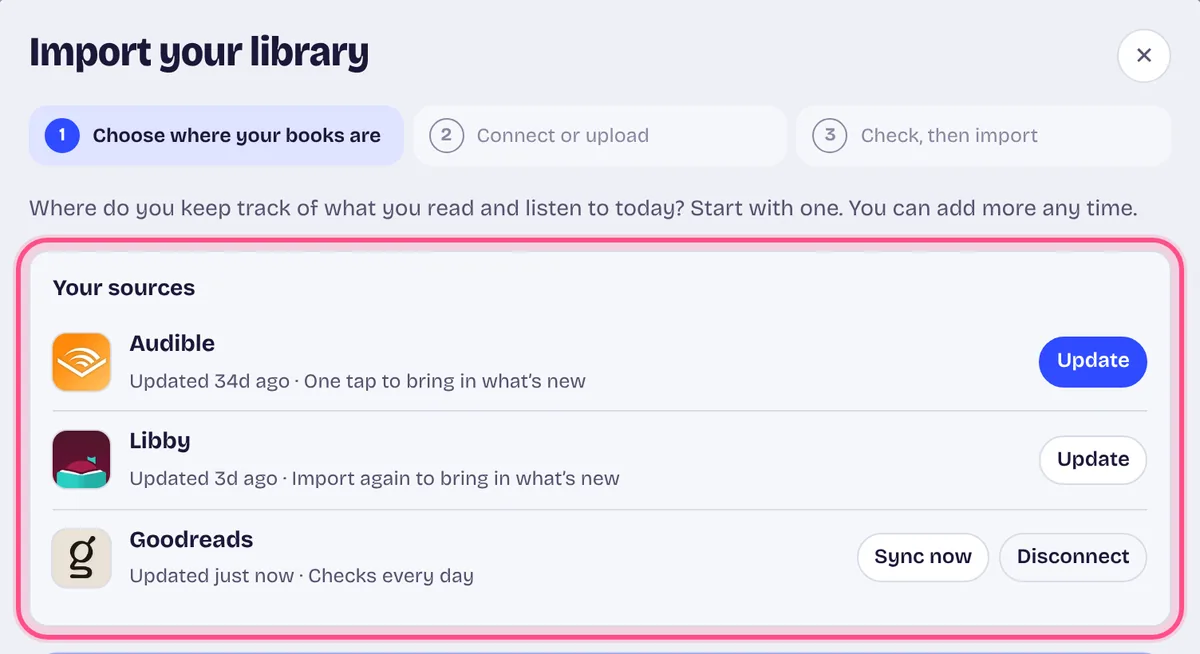Go to the "Connect or upload" step

[600, 135]
